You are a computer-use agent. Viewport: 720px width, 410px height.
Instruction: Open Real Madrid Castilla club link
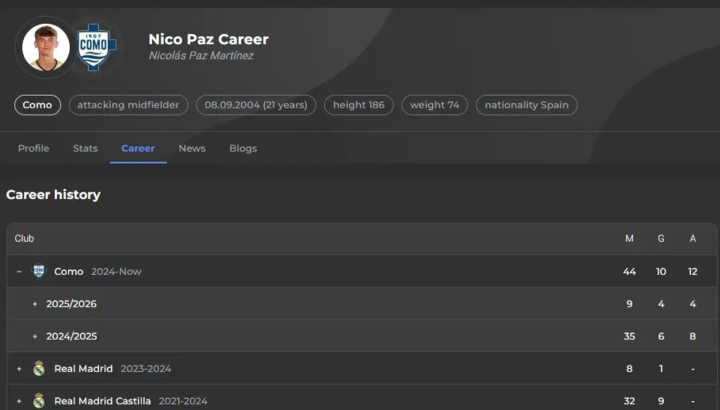point(102,401)
